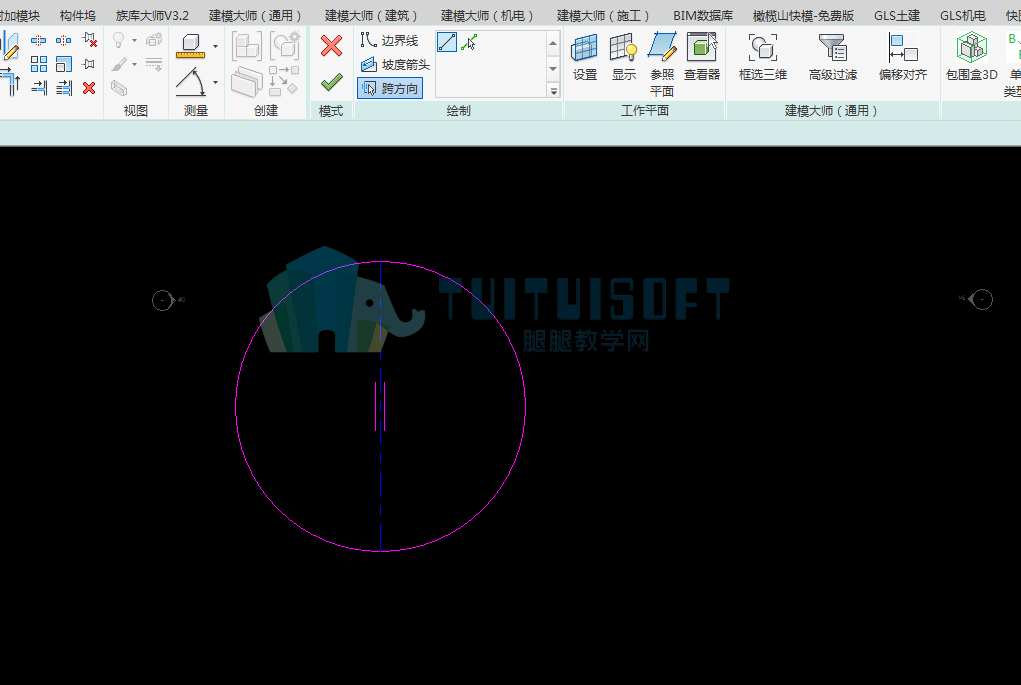The height and width of the screenshot is (685, 1021).
Task: Click draw gallery scroll-down arrow
Action: [553, 68]
